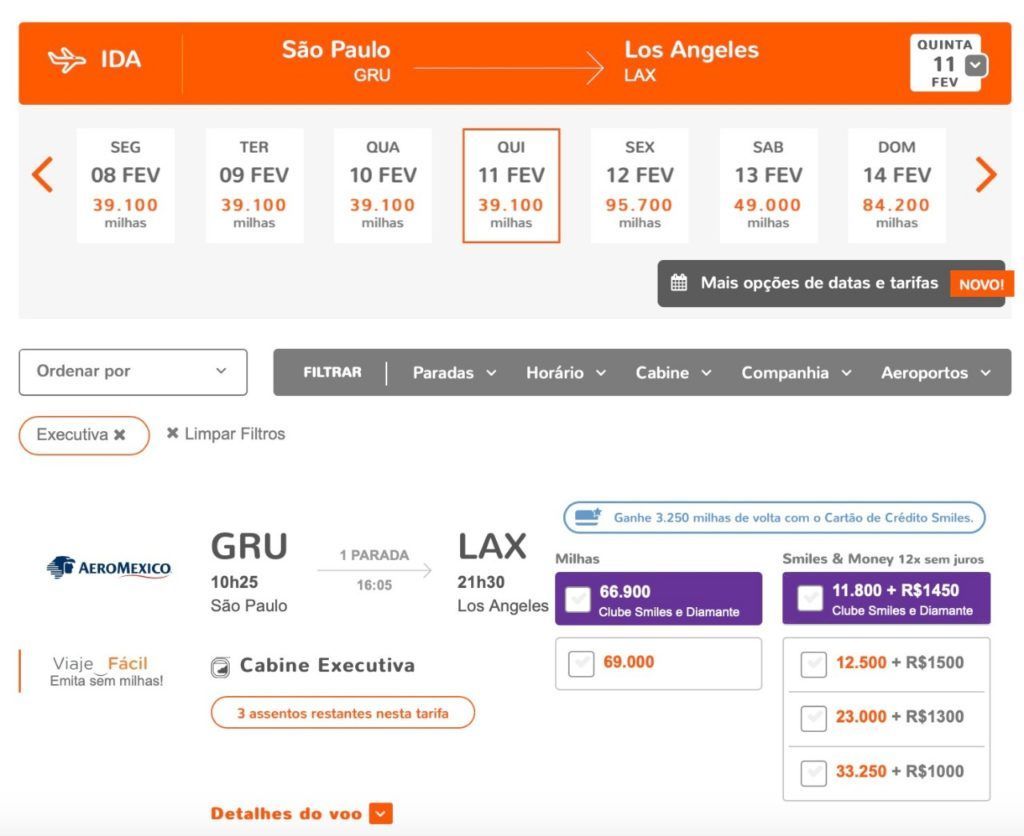This screenshot has width=1024, height=836.
Task: Check the 11.800 + R$1450 Clube Smiles option
Action: 810,598
